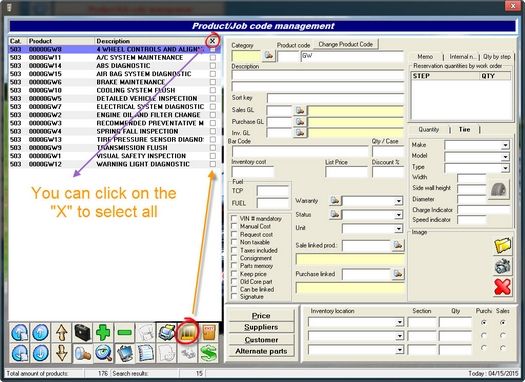The width and height of the screenshot is (525, 382).
Task: Open the Inv. GL lookup icon
Action: click(300, 133)
